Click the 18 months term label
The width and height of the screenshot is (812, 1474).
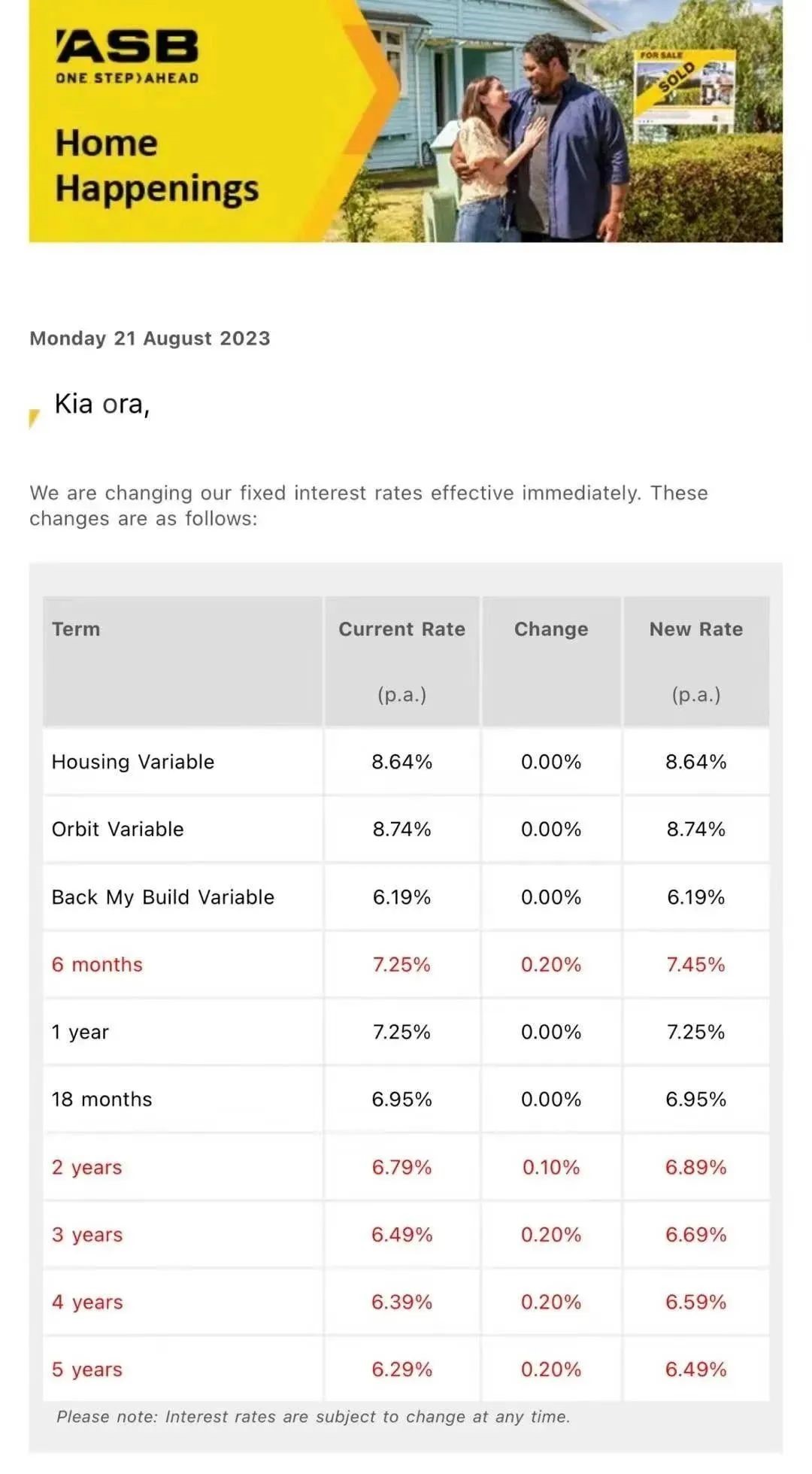pos(101,1099)
